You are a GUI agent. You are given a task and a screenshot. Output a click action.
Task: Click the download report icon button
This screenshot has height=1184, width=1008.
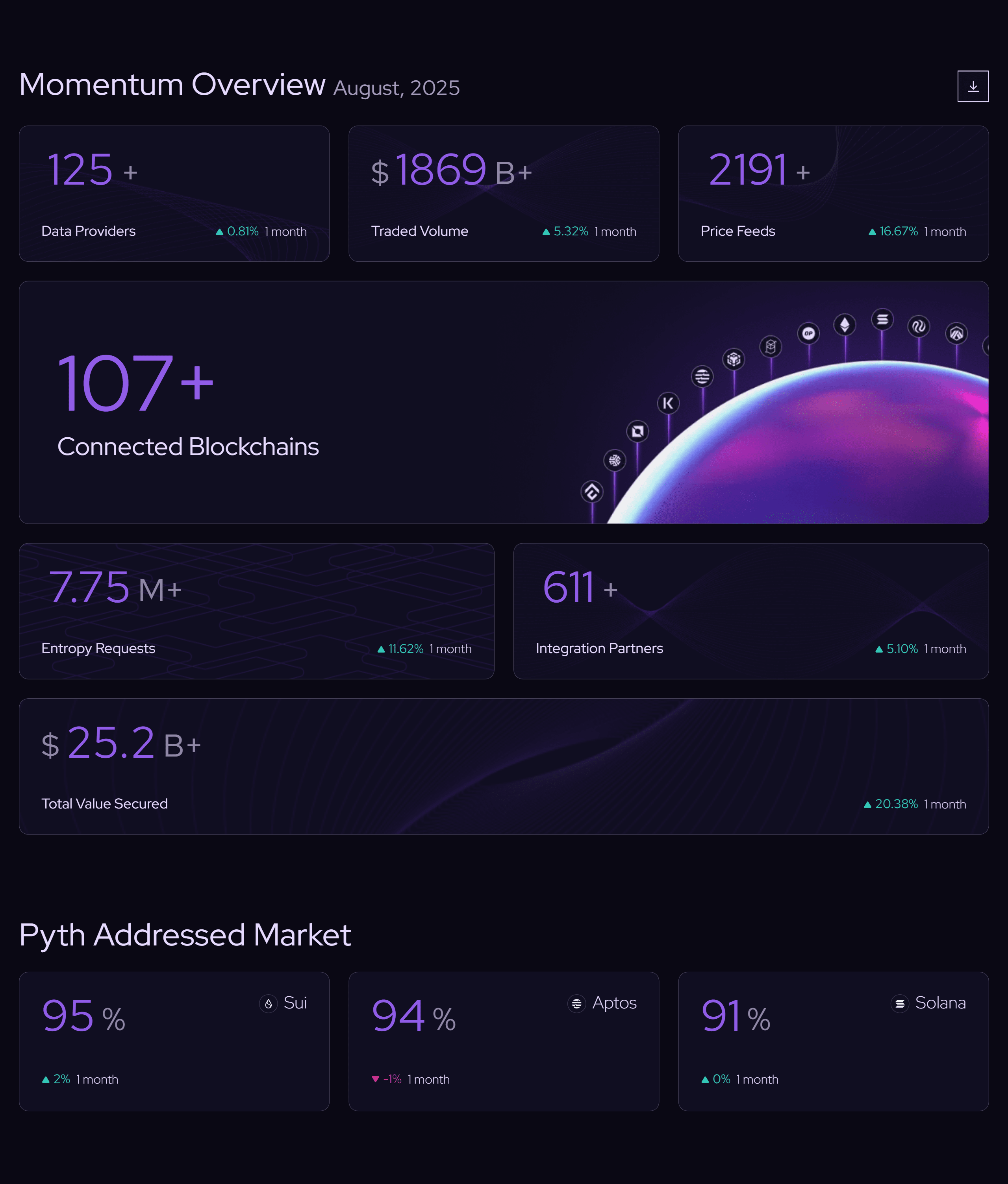(973, 86)
